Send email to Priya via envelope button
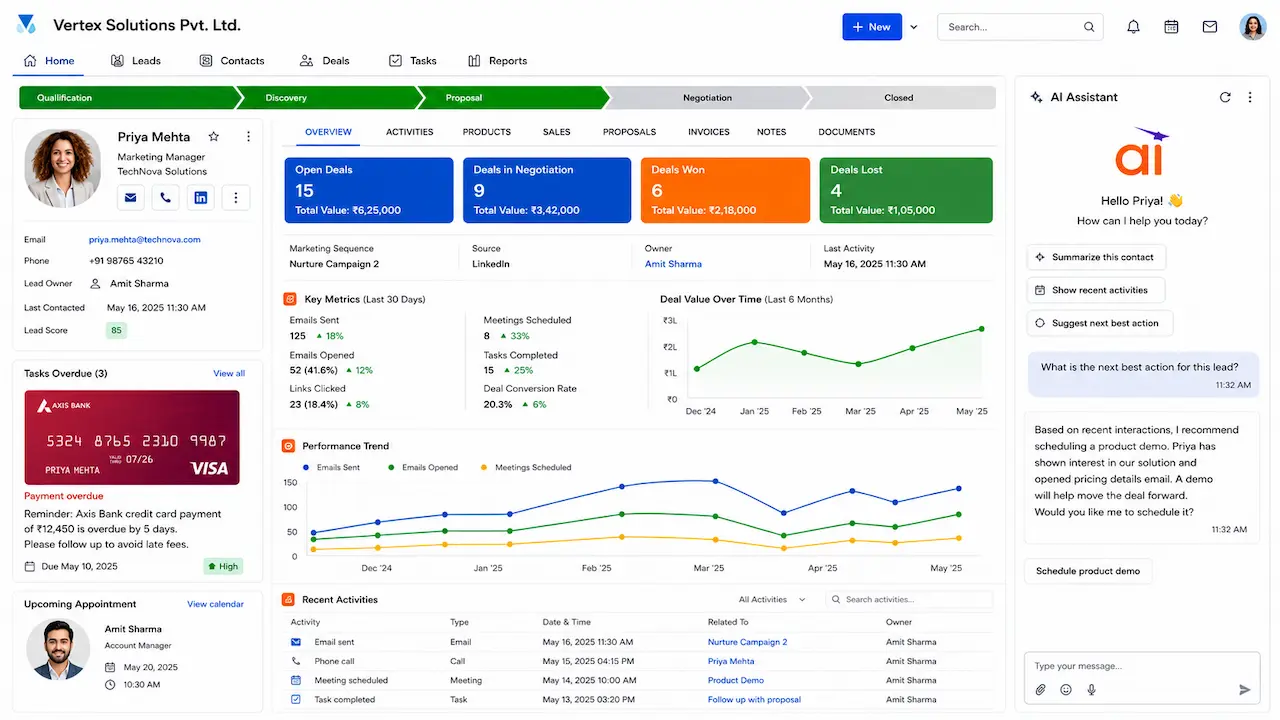This screenshot has width=1280, height=720. point(130,198)
